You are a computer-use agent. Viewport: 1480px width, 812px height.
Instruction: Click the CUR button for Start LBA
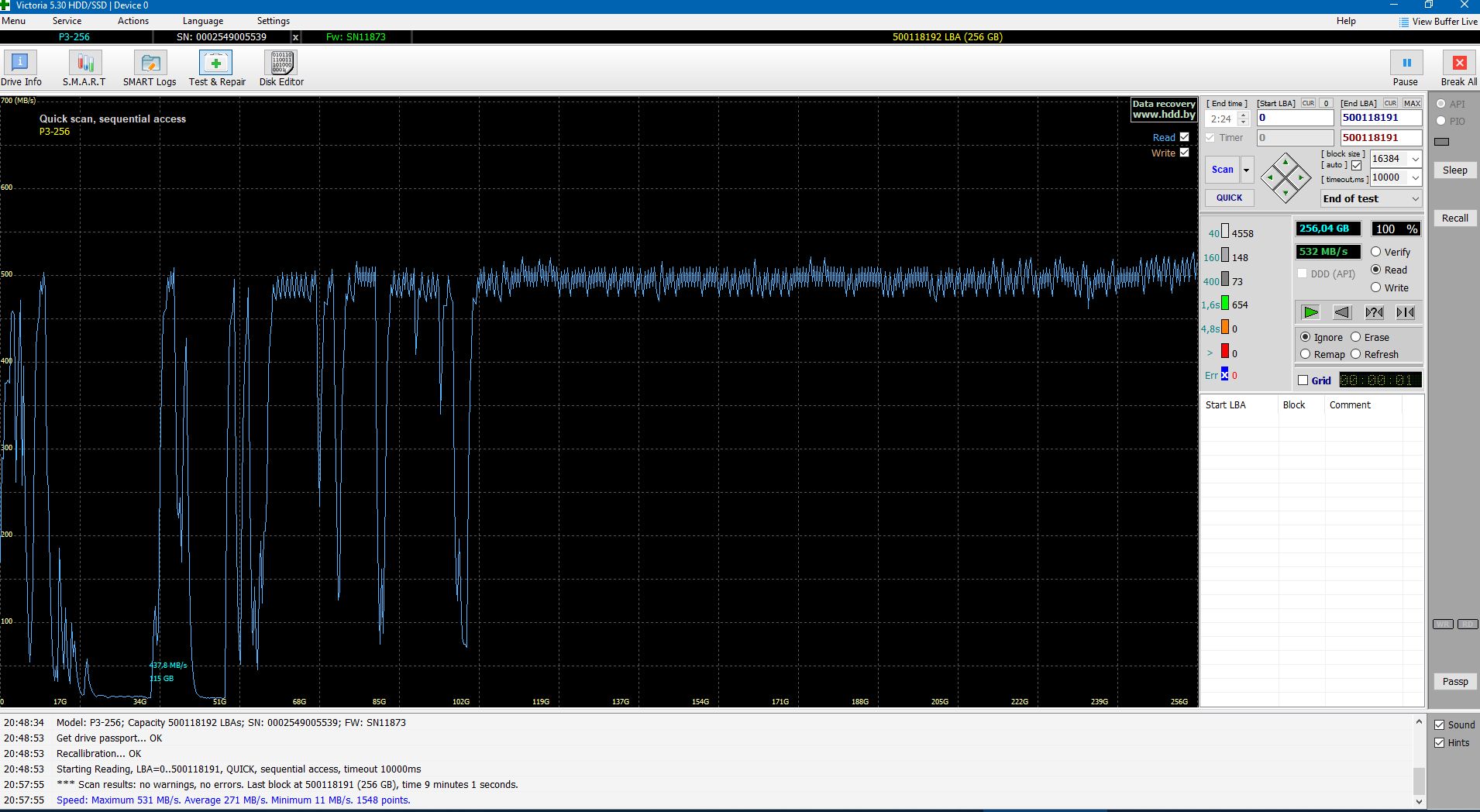click(x=1308, y=103)
